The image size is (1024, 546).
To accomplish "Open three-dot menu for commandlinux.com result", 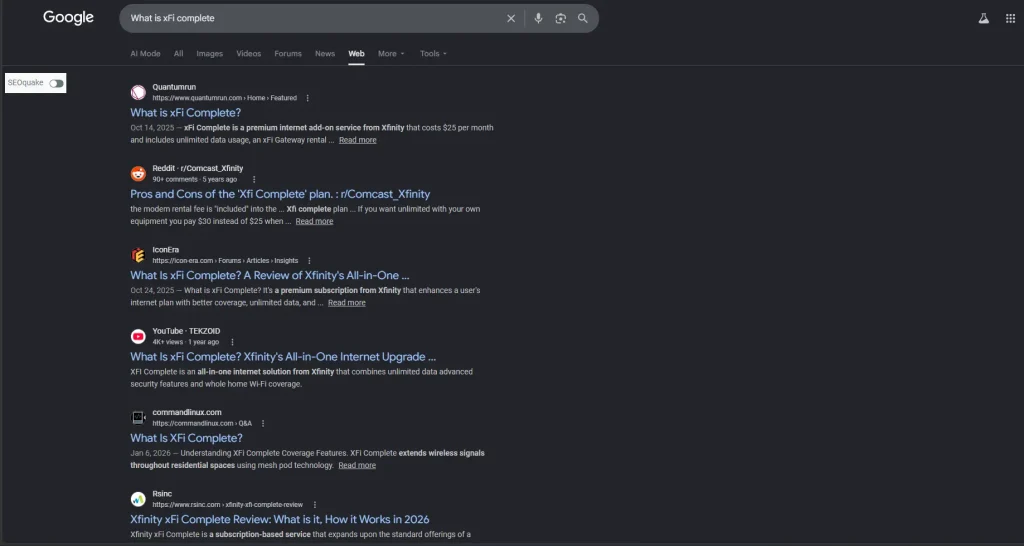I will pyautogui.click(x=263, y=423).
